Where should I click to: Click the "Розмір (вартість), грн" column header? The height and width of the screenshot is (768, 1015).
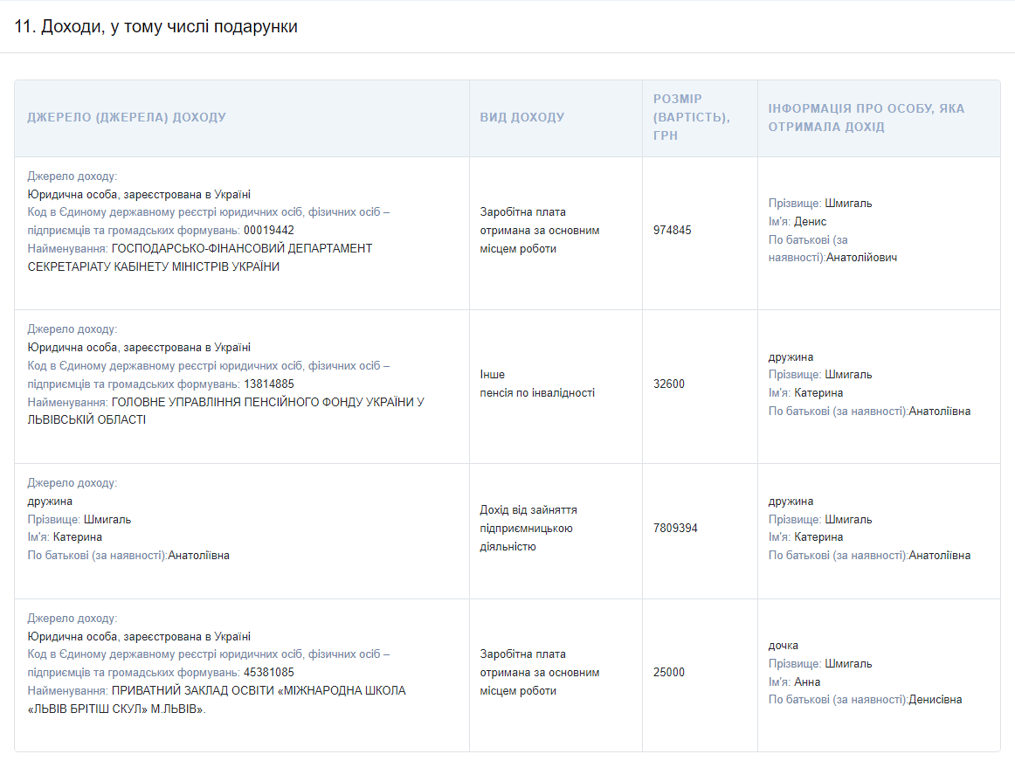(691, 117)
